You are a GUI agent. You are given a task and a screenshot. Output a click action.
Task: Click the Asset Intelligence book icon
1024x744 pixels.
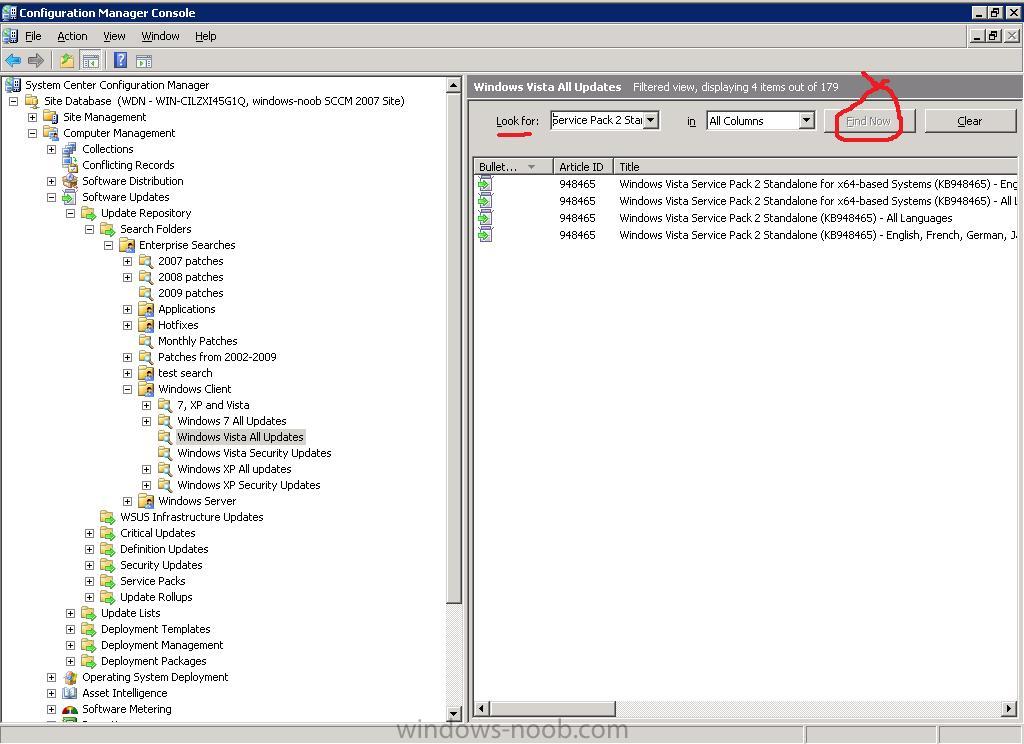click(69, 693)
